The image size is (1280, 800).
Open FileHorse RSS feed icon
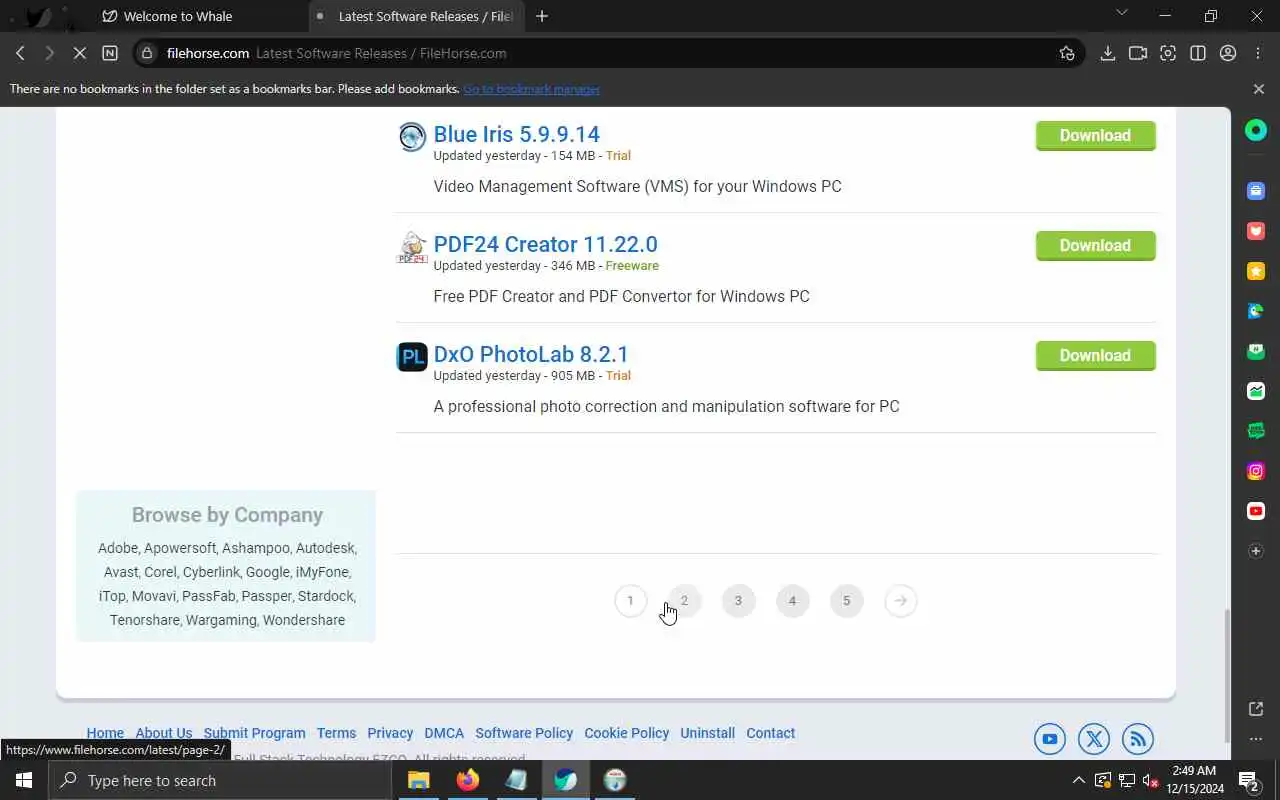[x=1138, y=739]
